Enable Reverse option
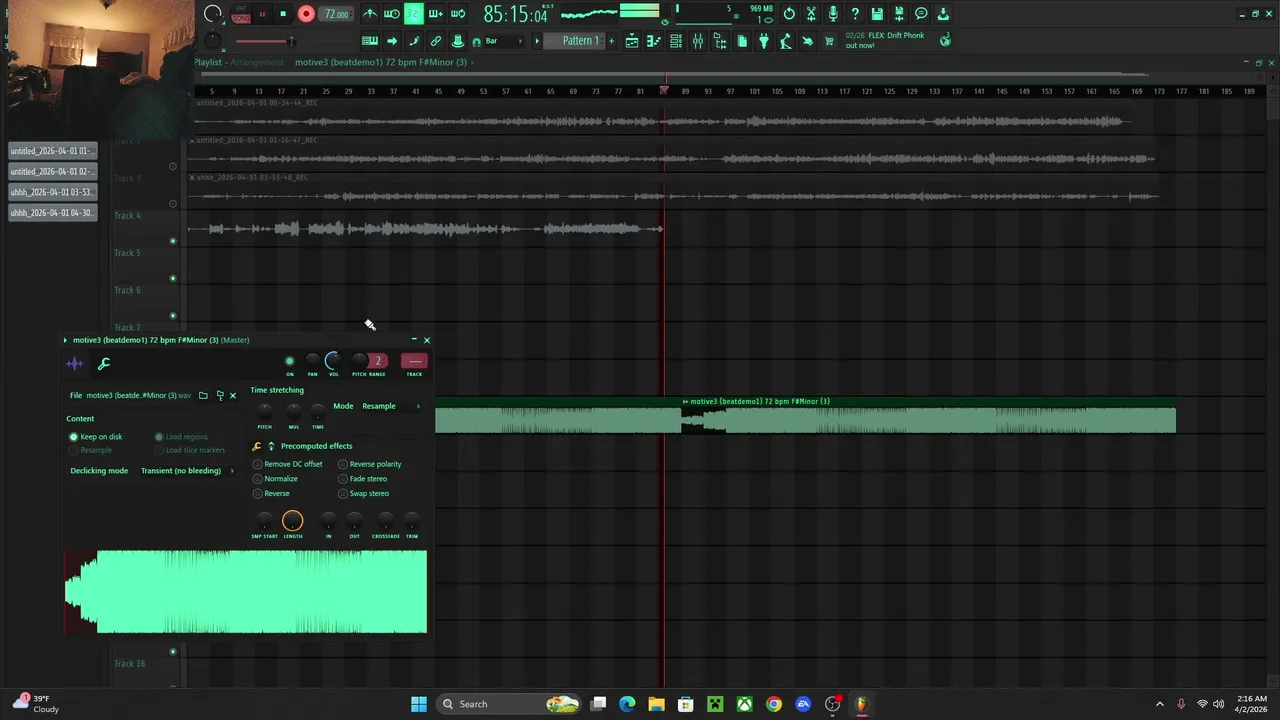 click(271, 493)
